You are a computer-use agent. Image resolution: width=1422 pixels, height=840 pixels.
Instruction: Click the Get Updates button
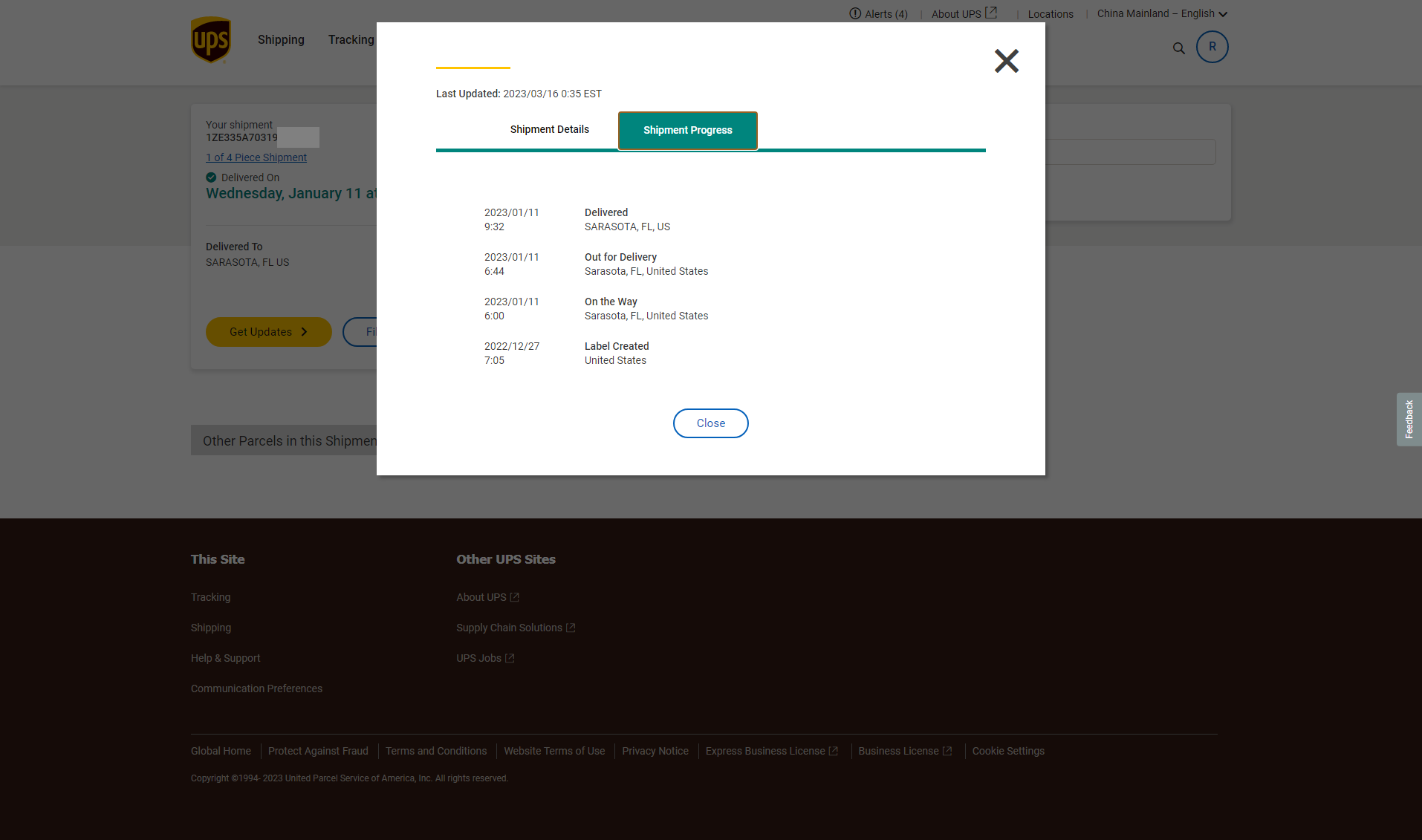[268, 332]
